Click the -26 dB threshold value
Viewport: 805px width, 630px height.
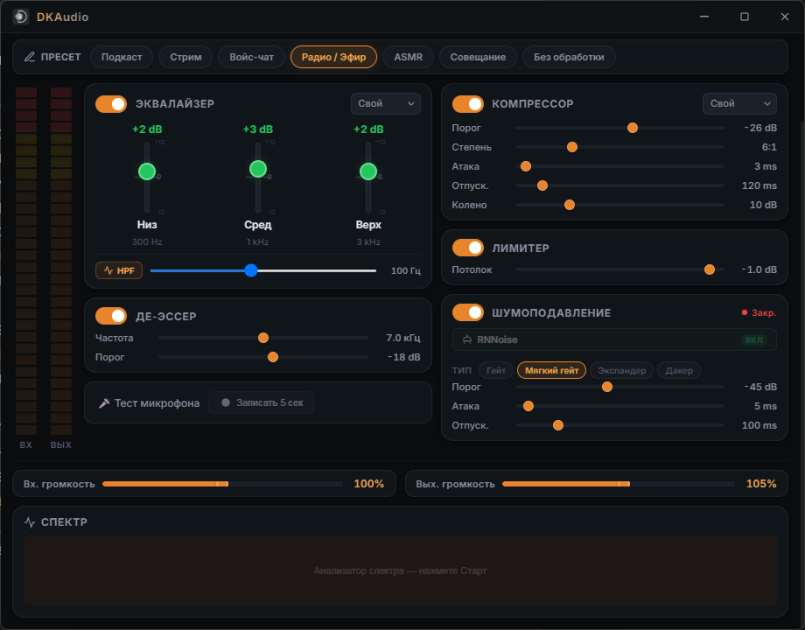point(760,128)
